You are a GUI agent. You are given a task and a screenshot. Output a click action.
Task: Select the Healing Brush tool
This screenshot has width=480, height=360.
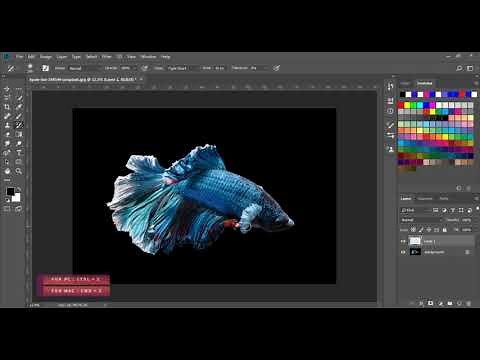point(7,116)
